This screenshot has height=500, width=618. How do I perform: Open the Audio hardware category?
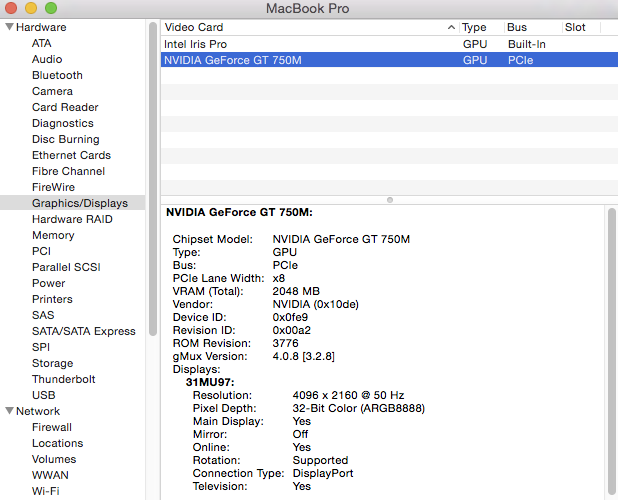click(47, 59)
